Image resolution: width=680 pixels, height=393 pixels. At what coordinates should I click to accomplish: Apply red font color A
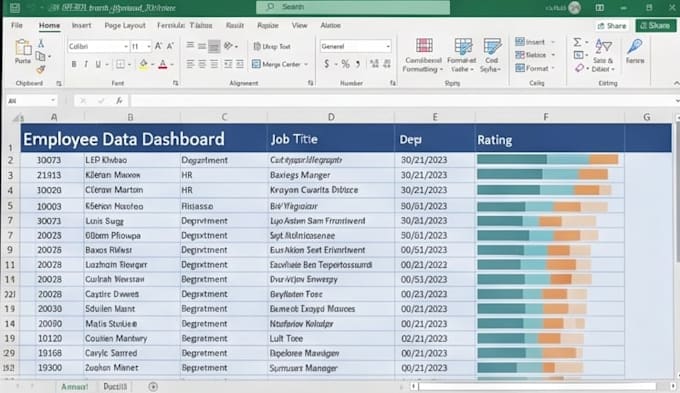[x=163, y=65]
